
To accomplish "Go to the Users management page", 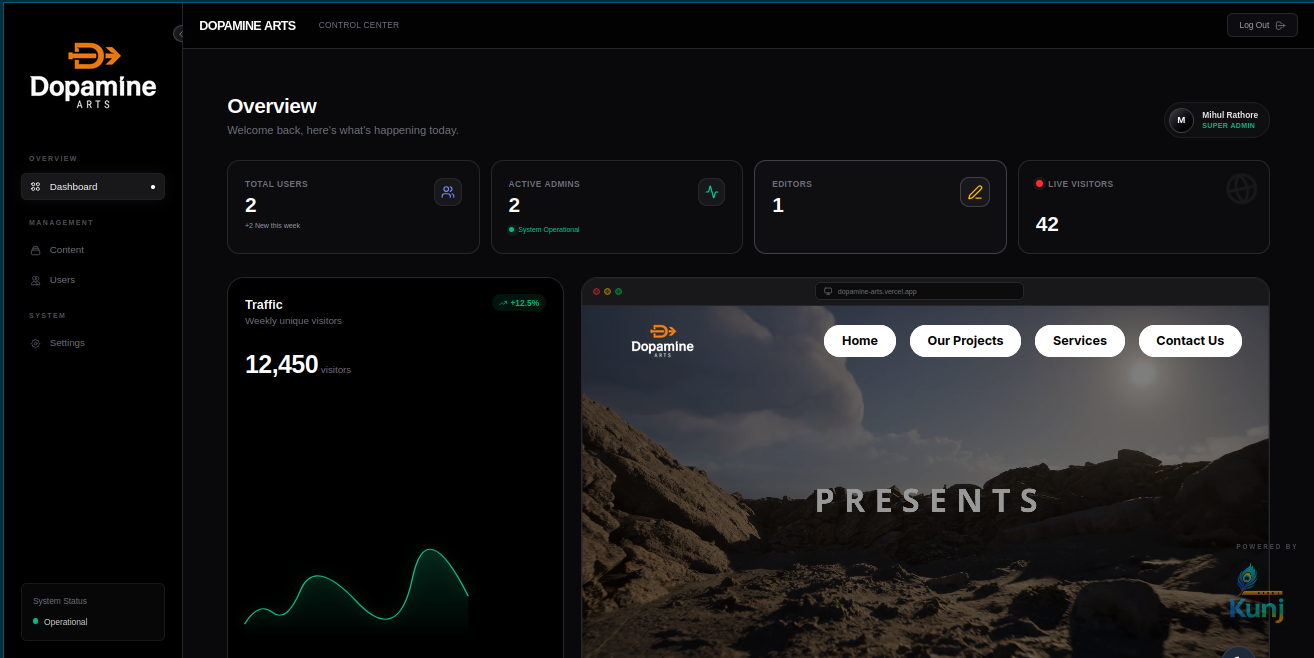I will pyautogui.click(x=62, y=280).
